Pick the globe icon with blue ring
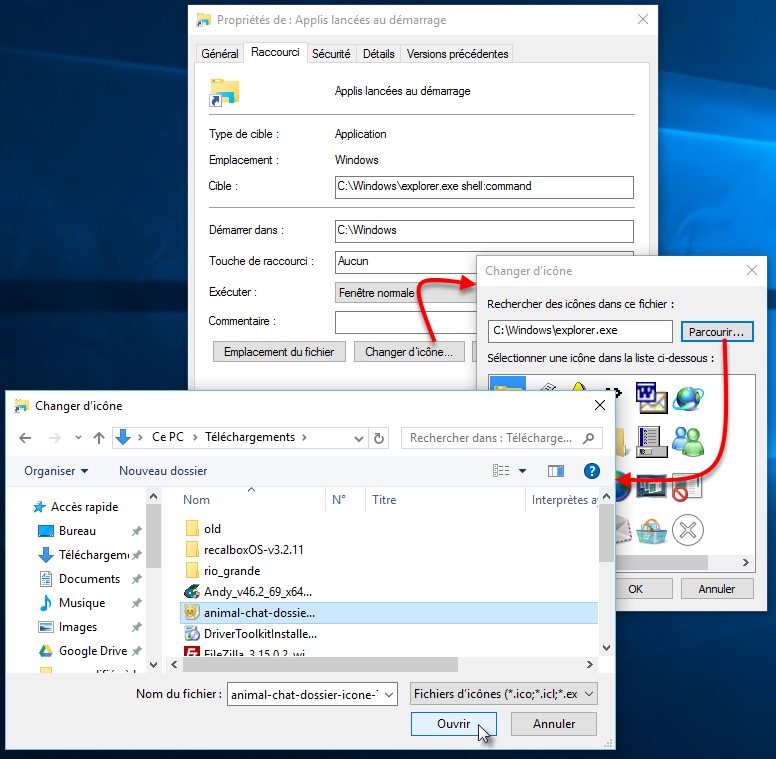Image resolution: width=776 pixels, height=759 pixels. pyautogui.click(x=688, y=396)
